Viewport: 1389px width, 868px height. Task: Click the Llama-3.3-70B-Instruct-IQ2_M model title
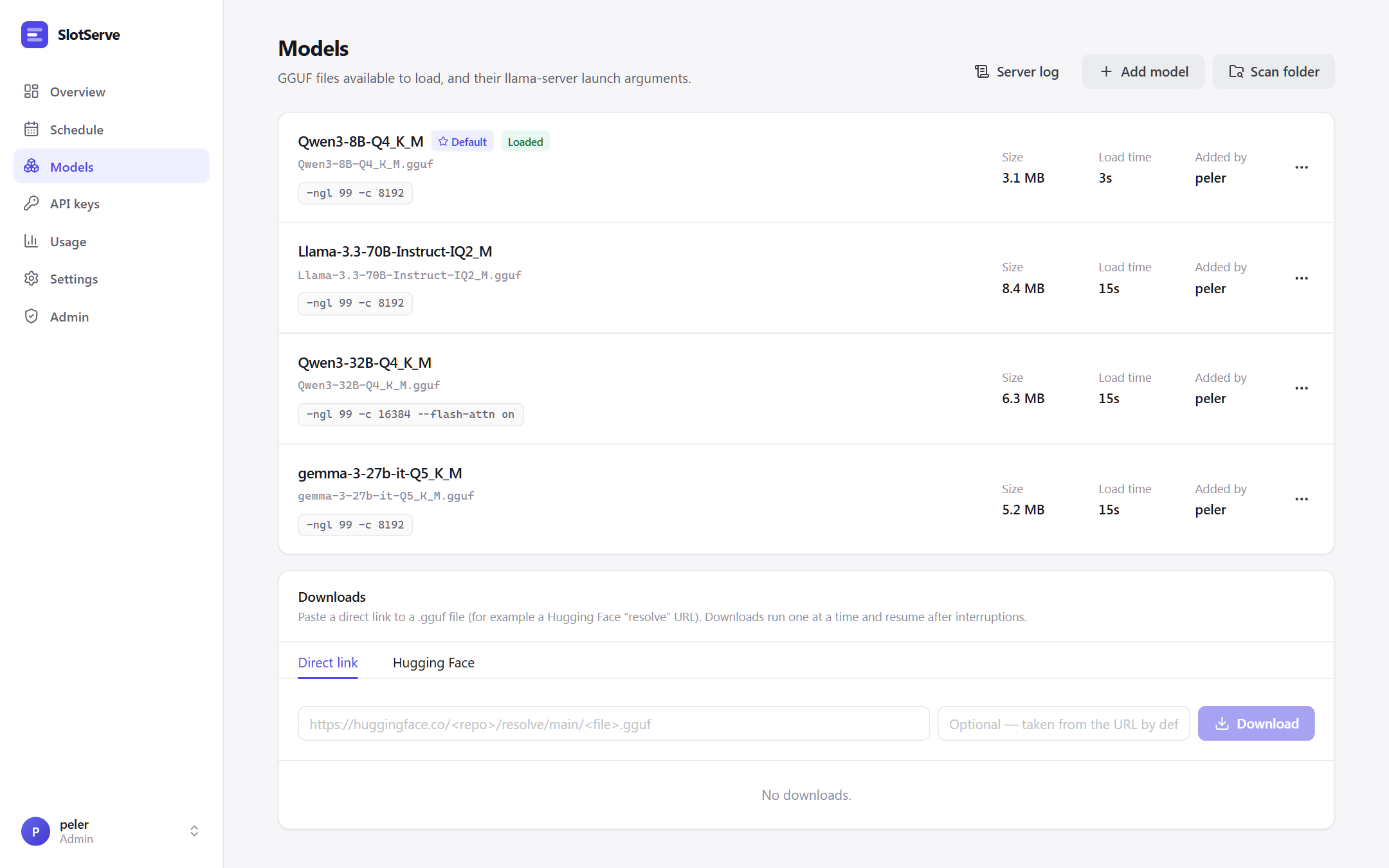tap(395, 251)
